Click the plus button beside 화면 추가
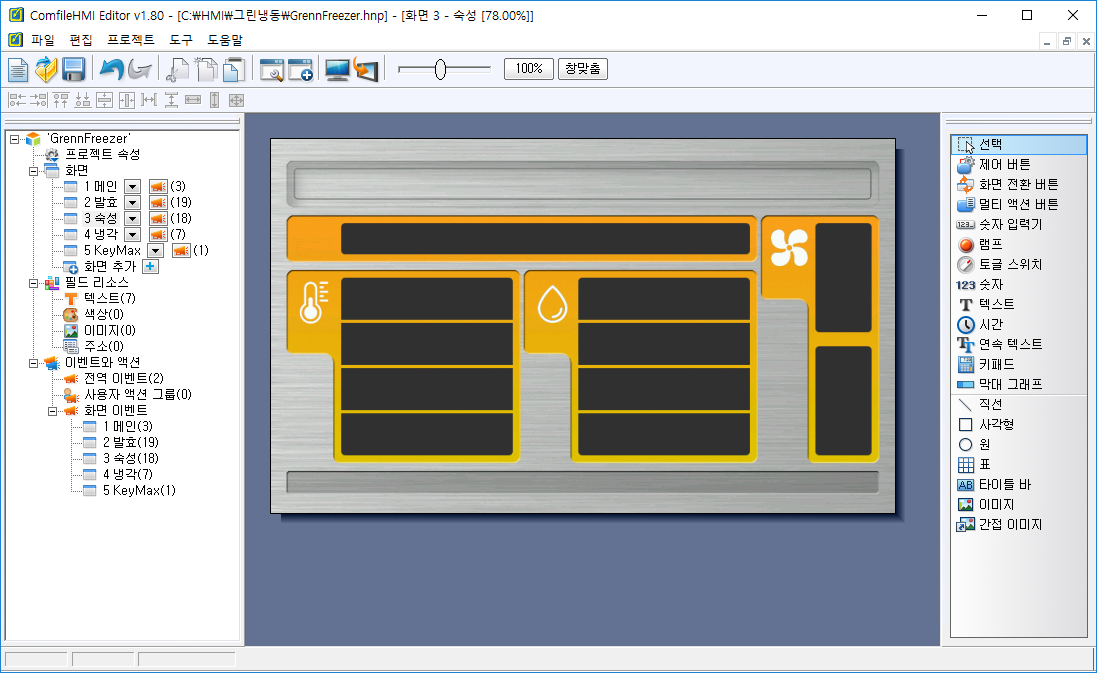This screenshot has height=673, width=1097. (150, 266)
